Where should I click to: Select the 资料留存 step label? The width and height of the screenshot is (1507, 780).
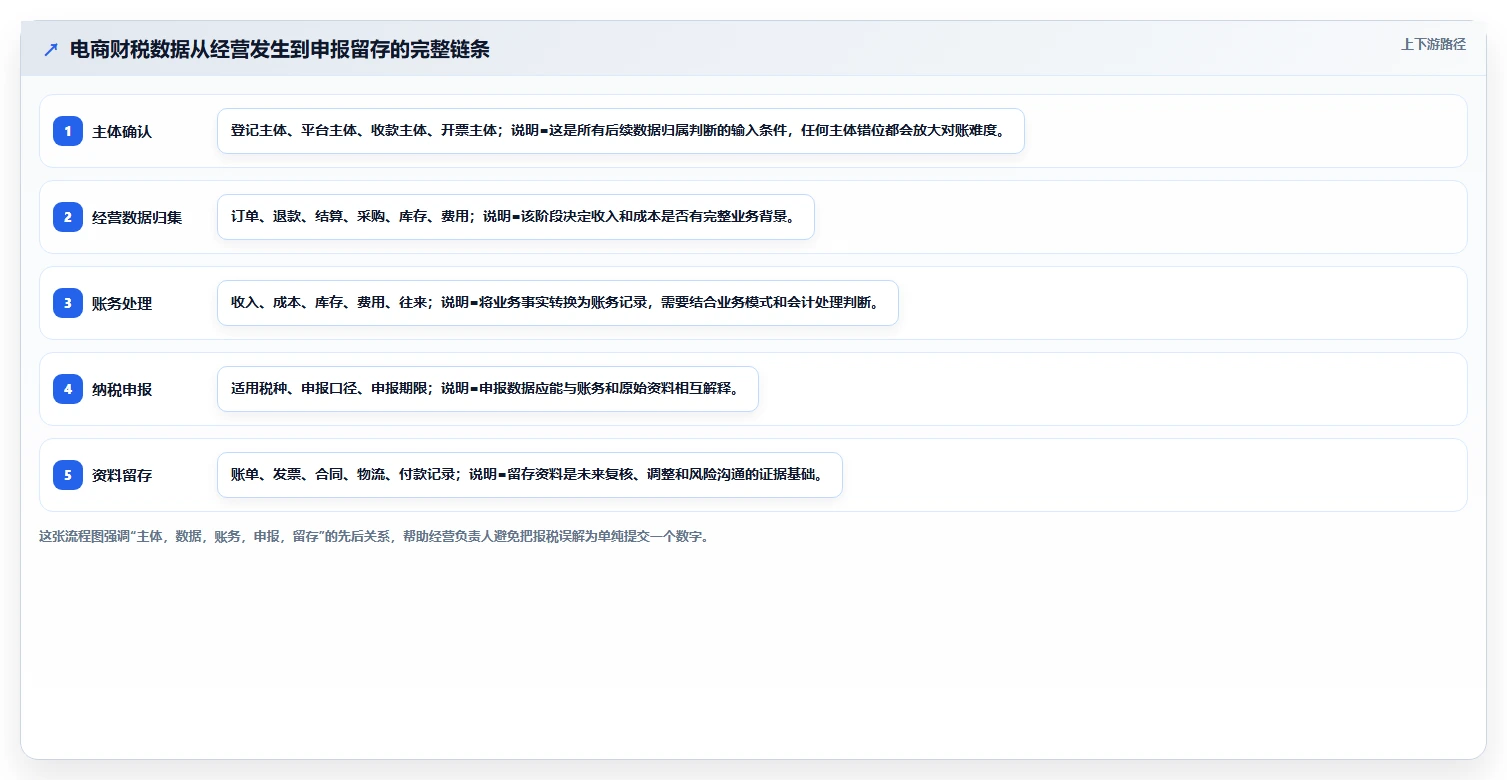[122, 475]
